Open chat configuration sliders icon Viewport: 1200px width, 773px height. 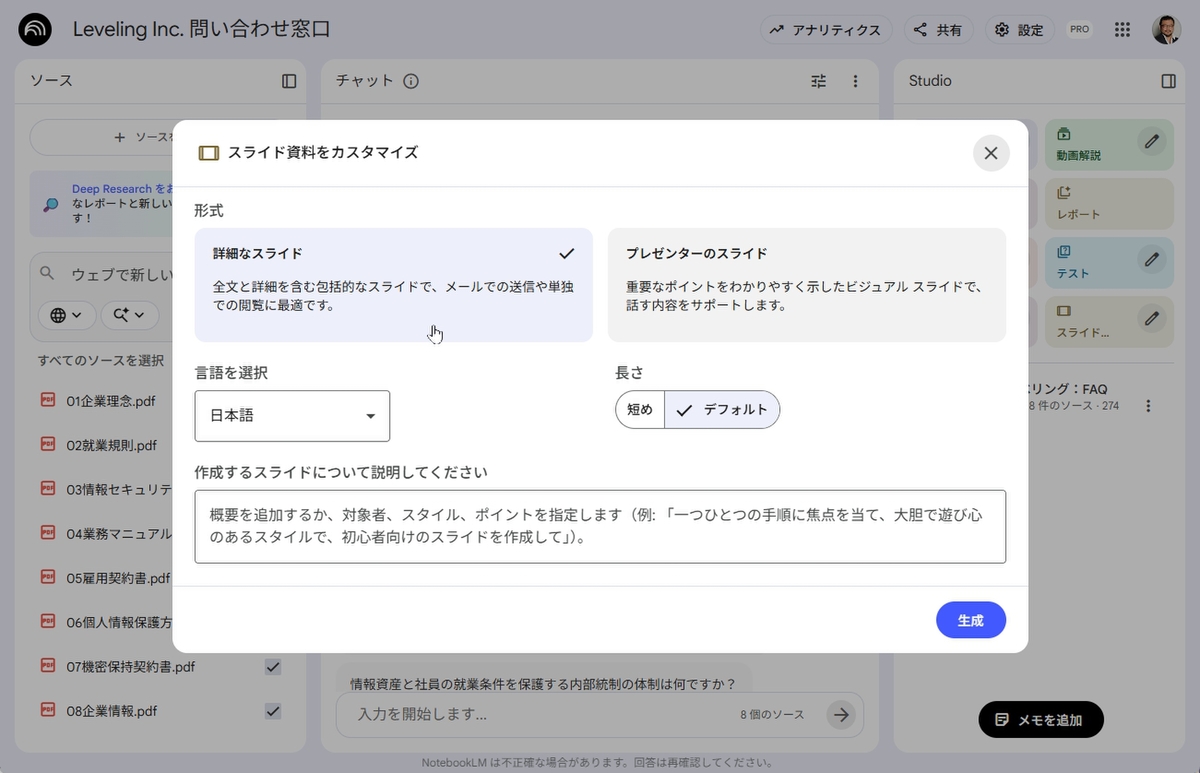tap(819, 81)
